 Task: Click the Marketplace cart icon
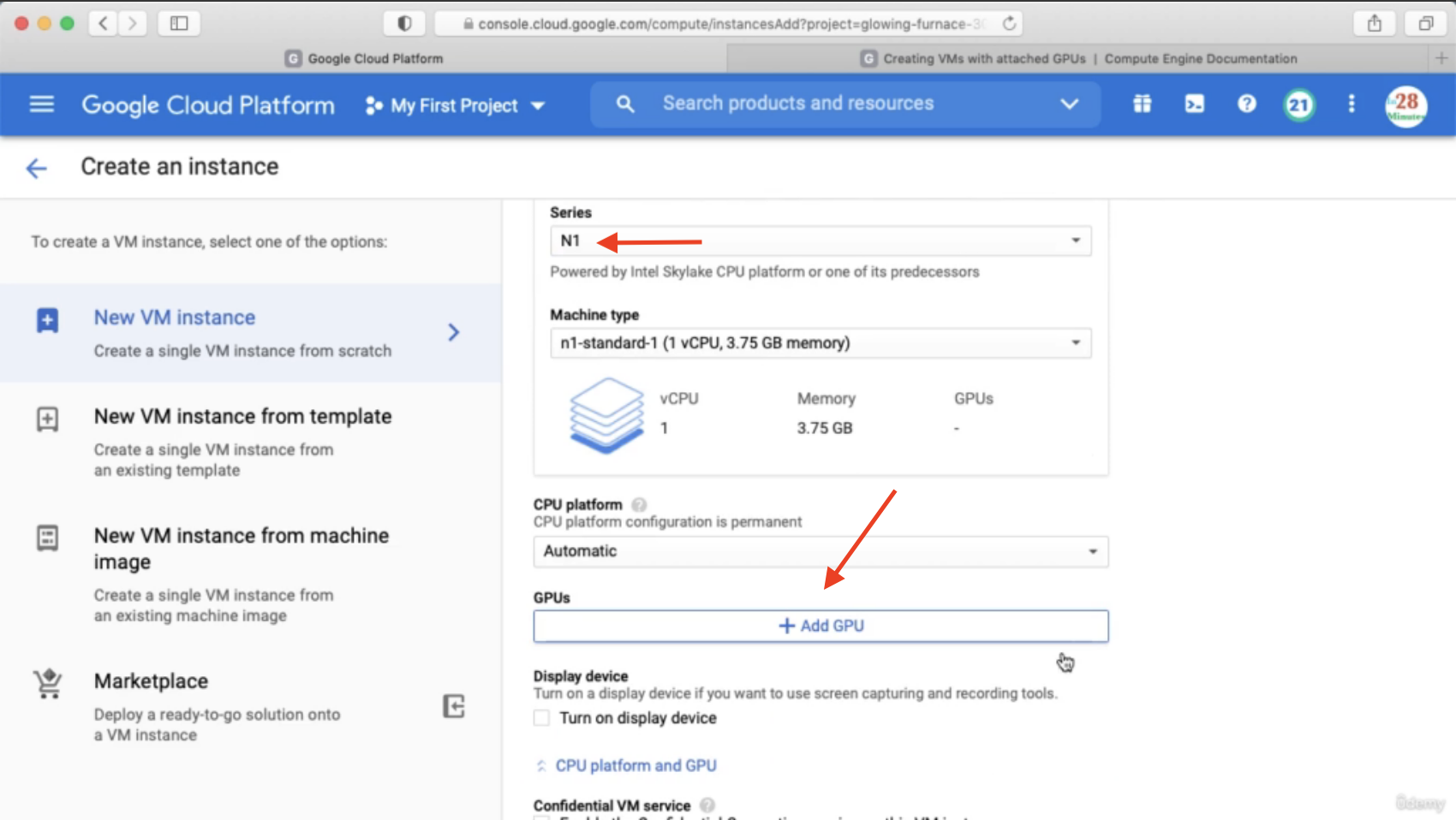[x=48, y=684]
